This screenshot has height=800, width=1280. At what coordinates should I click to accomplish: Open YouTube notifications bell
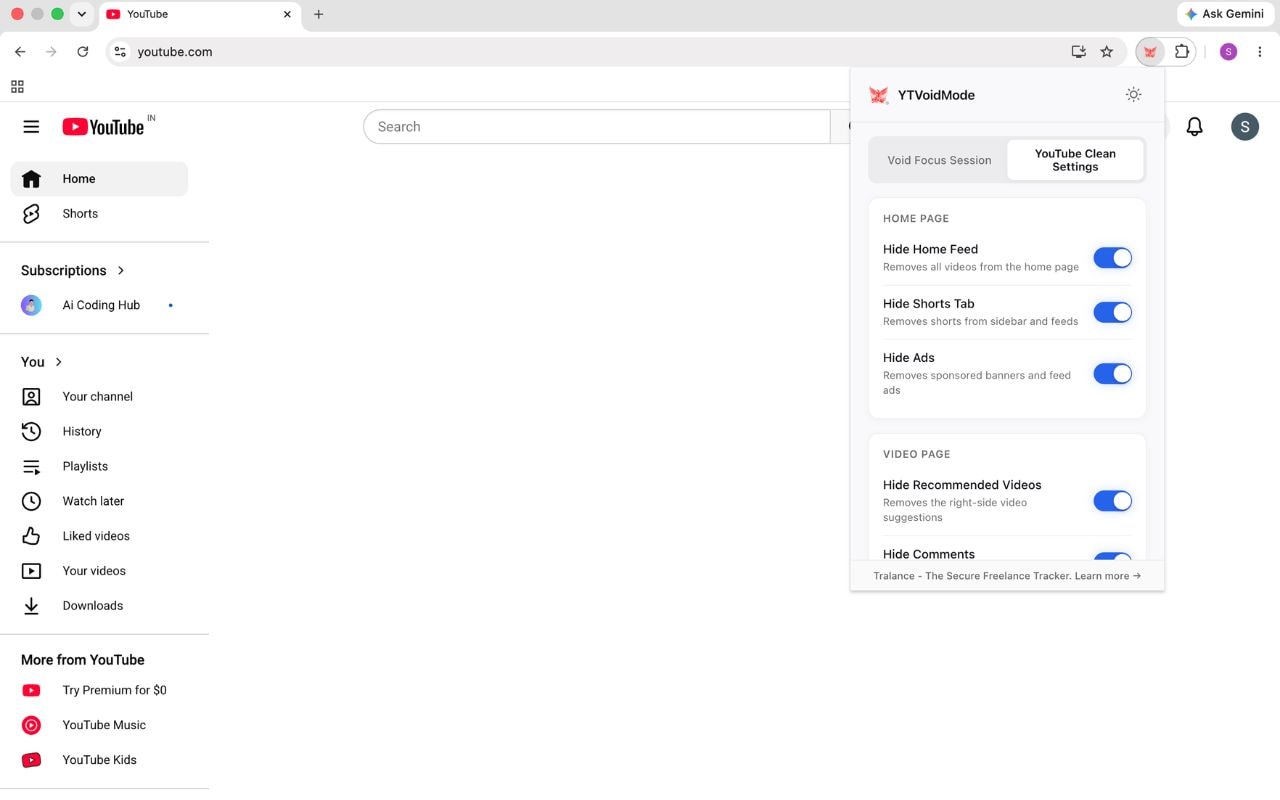pyautogui.click(x=1194, y=127)
